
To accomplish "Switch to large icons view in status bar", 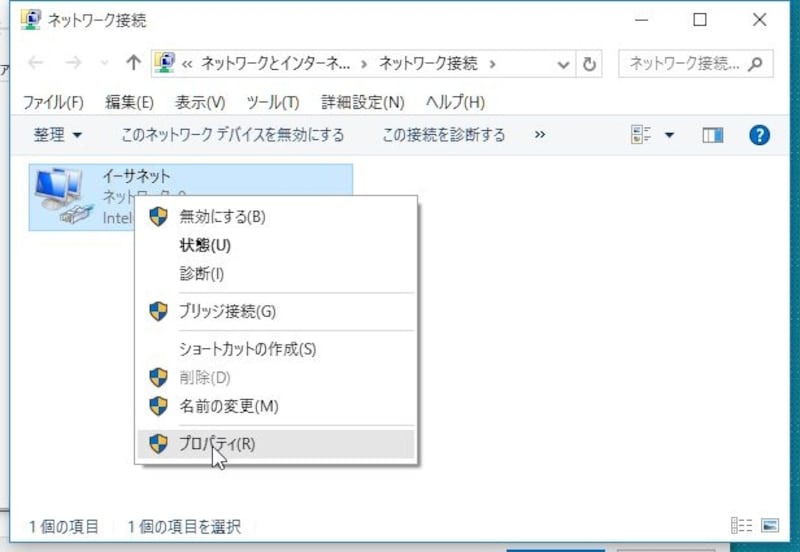I will tap(769, 526).
